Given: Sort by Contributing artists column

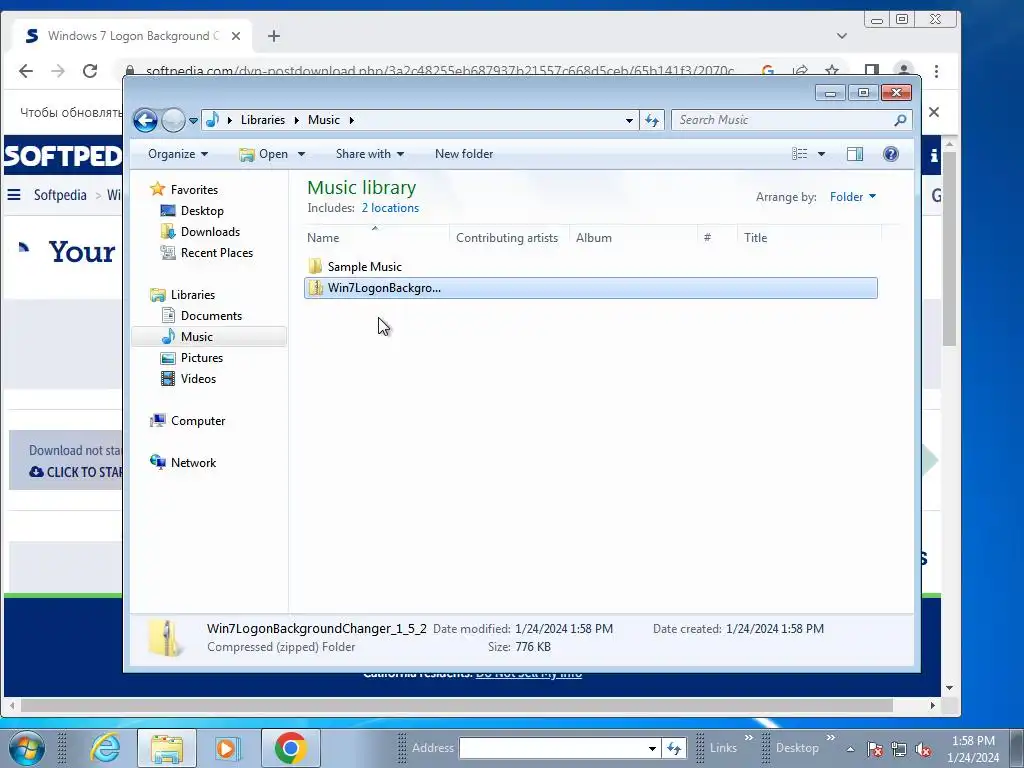Looking at the screenshot, I should tap(509, 238).
